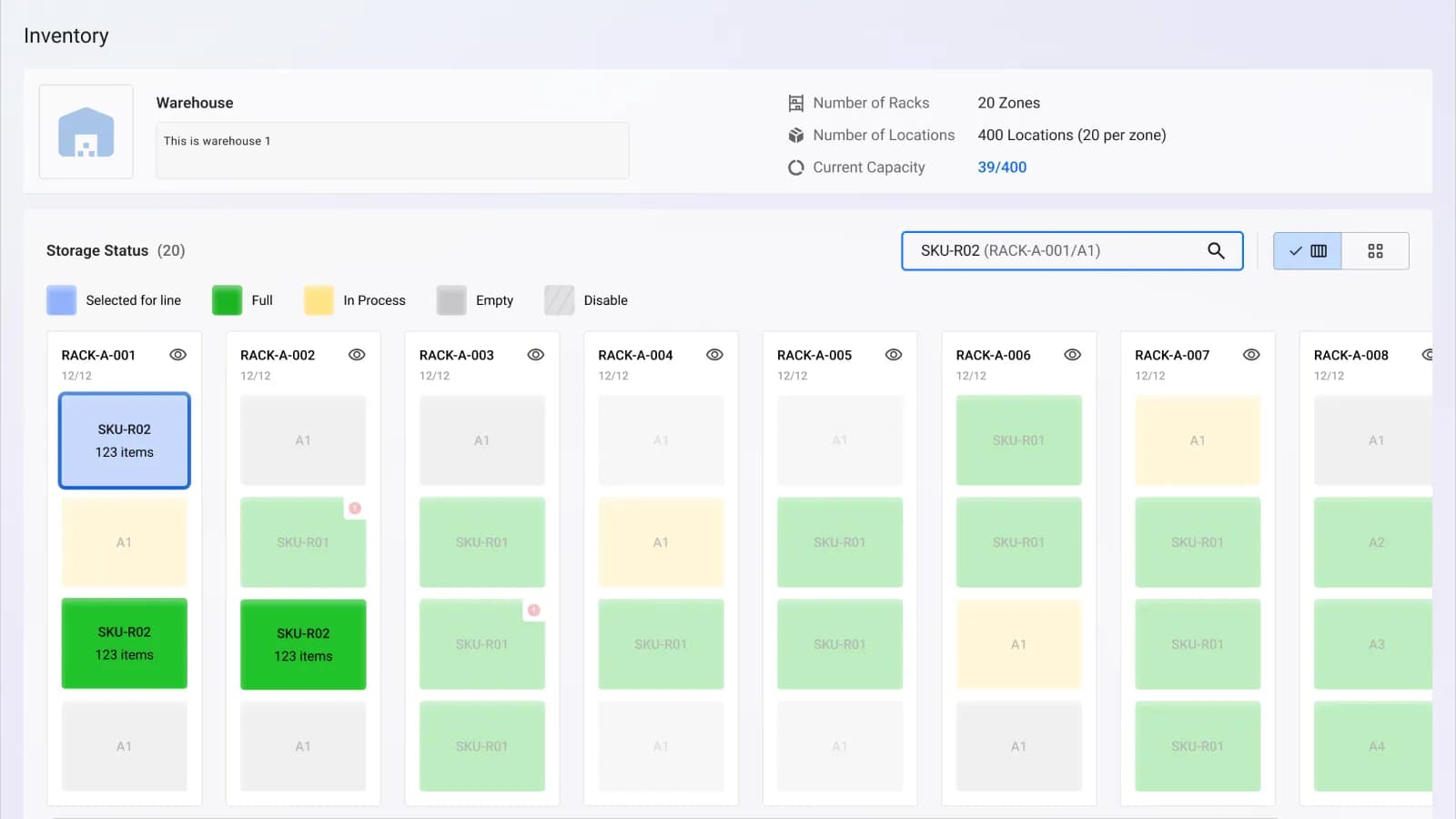Click yellow A1 slot in RACK-A-001
The height and width of the screenshot is (819, 1456).
tap(125, 542)
